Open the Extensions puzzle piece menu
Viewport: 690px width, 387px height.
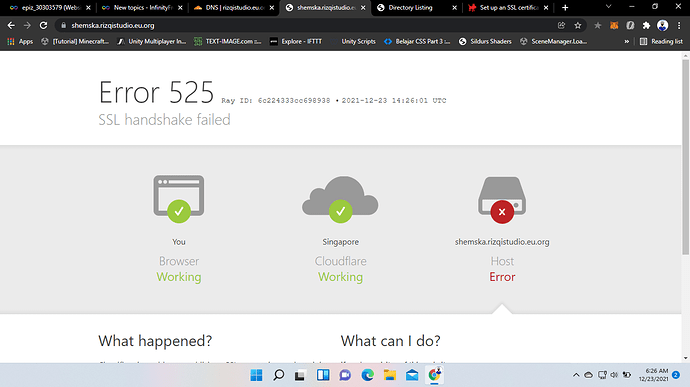[x=646, y=26]
